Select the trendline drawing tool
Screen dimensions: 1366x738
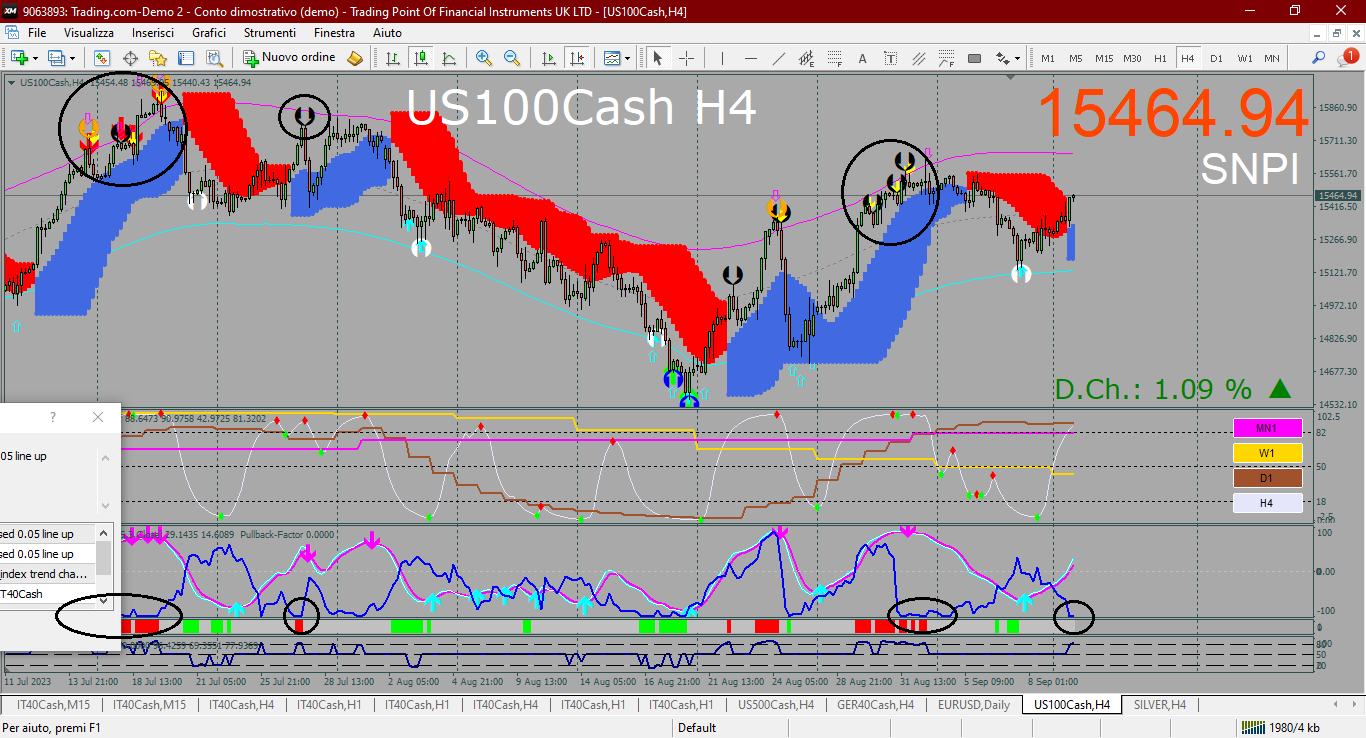(779, 58)
